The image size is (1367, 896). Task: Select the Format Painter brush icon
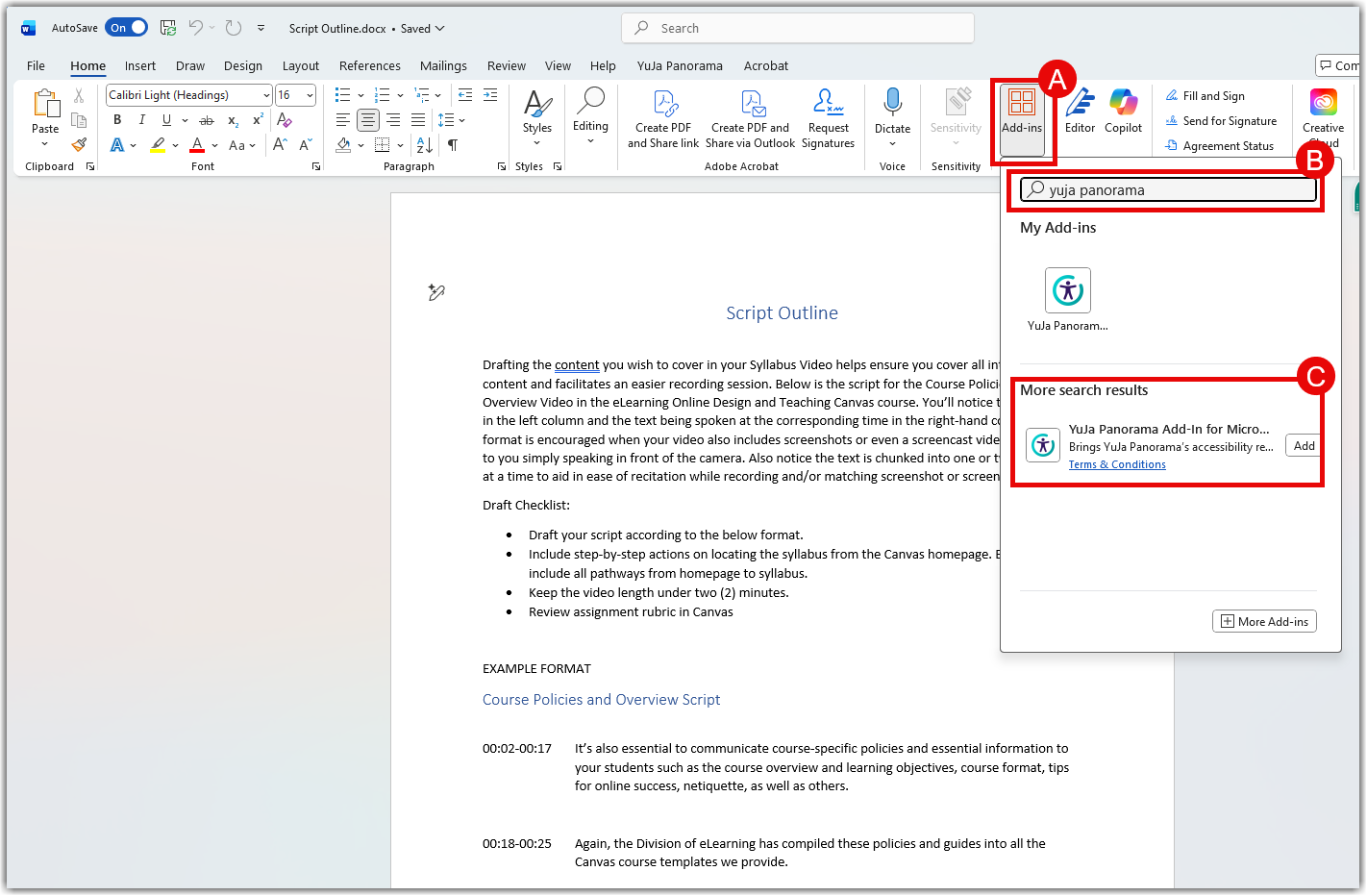click(x=79, y=145)
